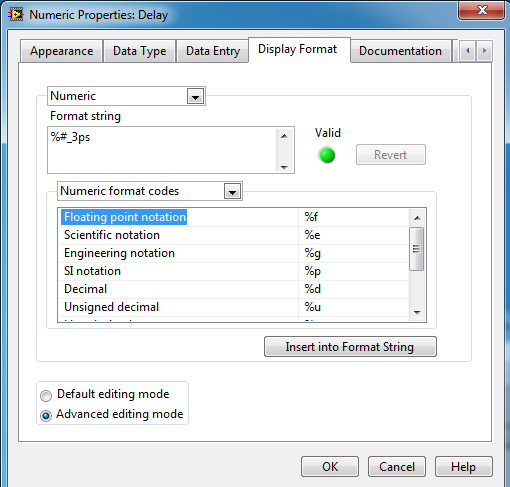Screen dimensions: 510x487
Task: Click Insert into Format String button
Action: click(350, 347)
